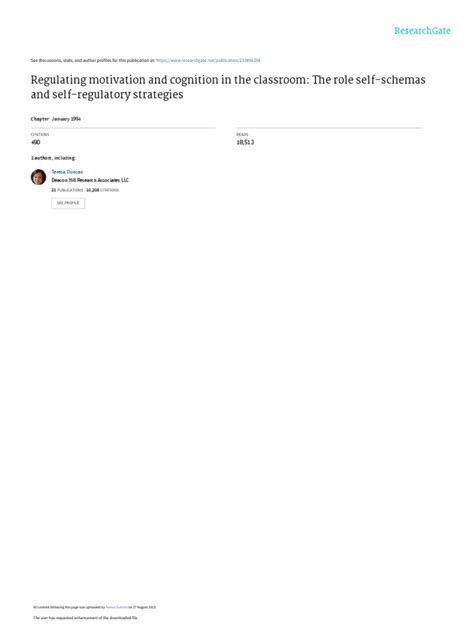This screenshot has height=632, width=474.
Task: Click the author name Teresa Duncan
Action: pyautogui.click(x=67, y=172)
